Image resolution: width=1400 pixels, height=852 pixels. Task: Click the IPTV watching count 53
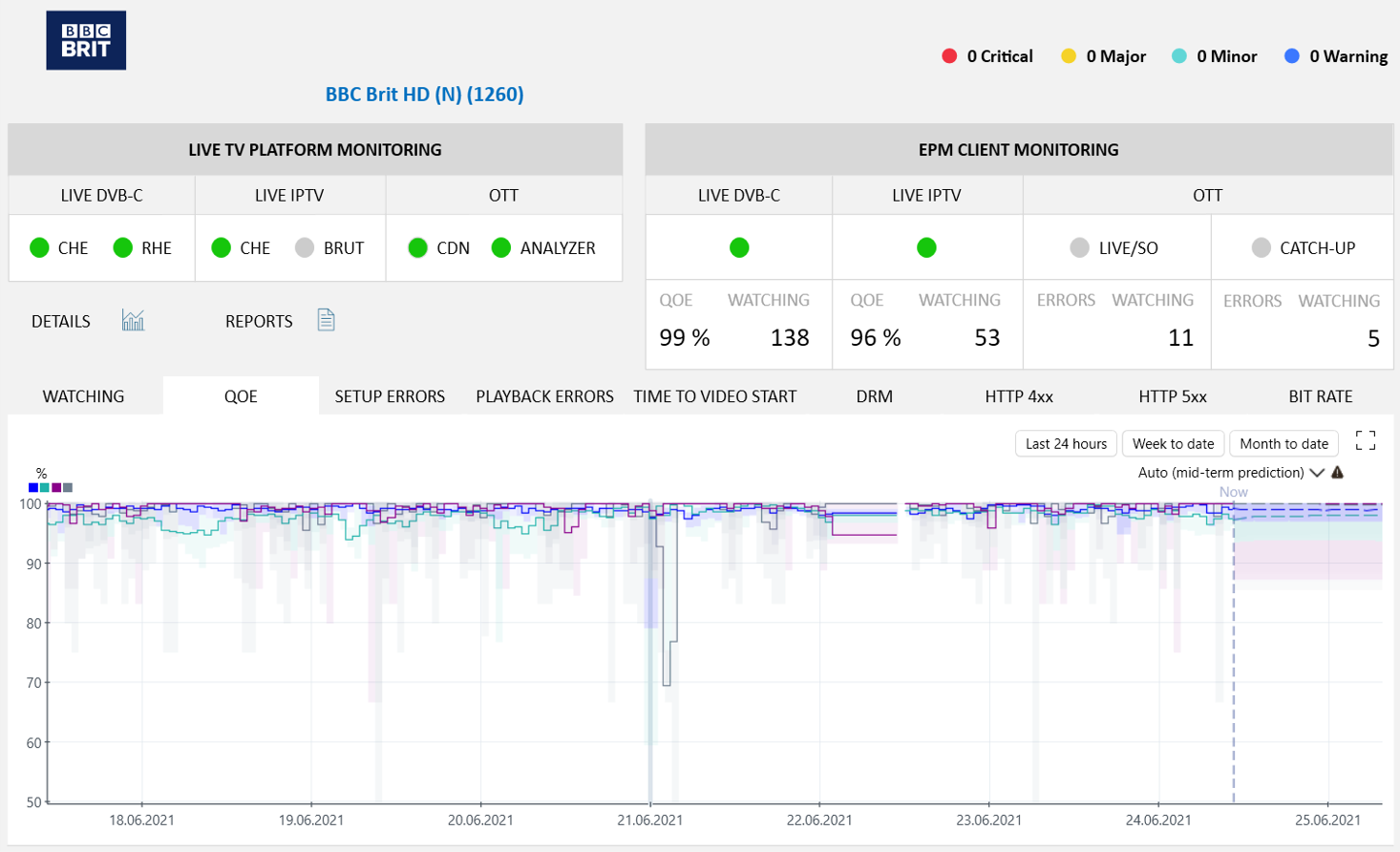pos(987,338)
